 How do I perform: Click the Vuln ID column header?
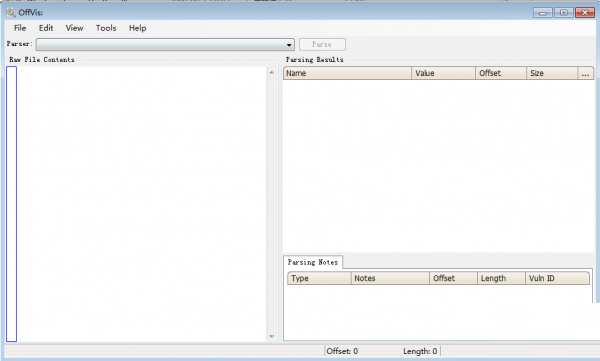point(557,278)
